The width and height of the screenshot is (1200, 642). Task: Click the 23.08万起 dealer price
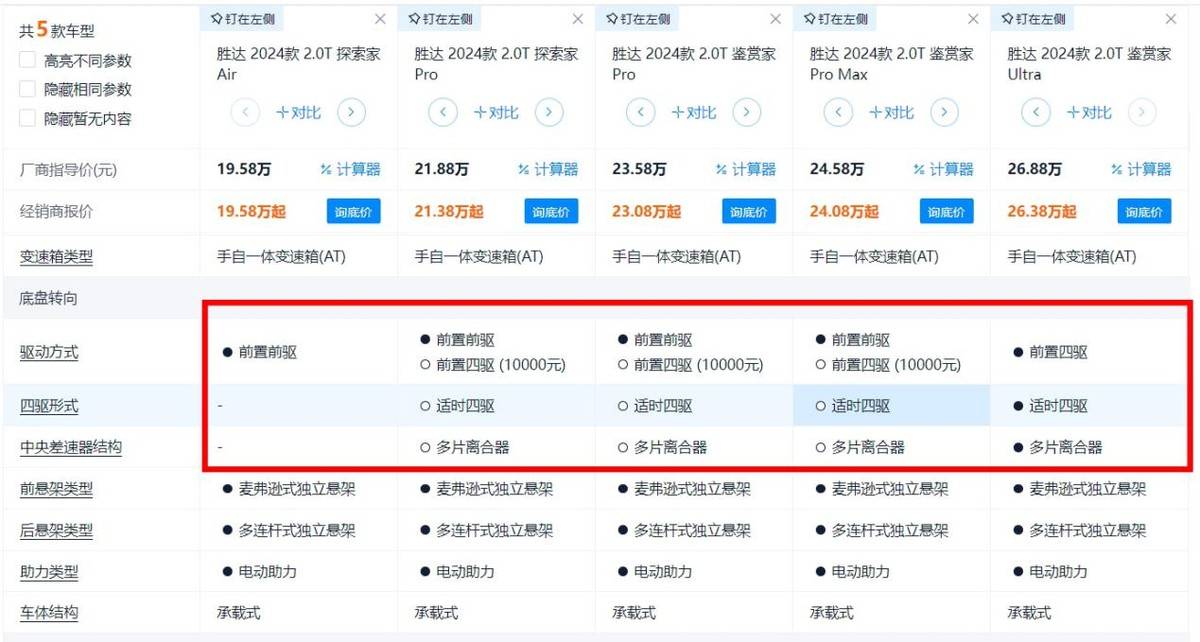[647, 212]
